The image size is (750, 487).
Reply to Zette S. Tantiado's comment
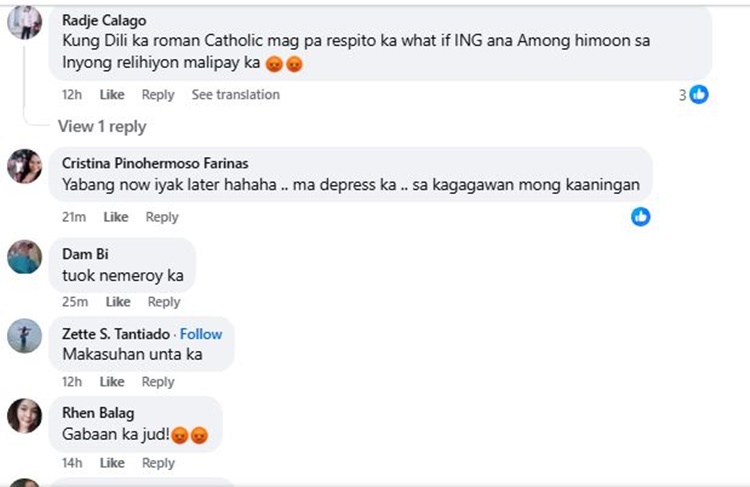tap(158, 382)
